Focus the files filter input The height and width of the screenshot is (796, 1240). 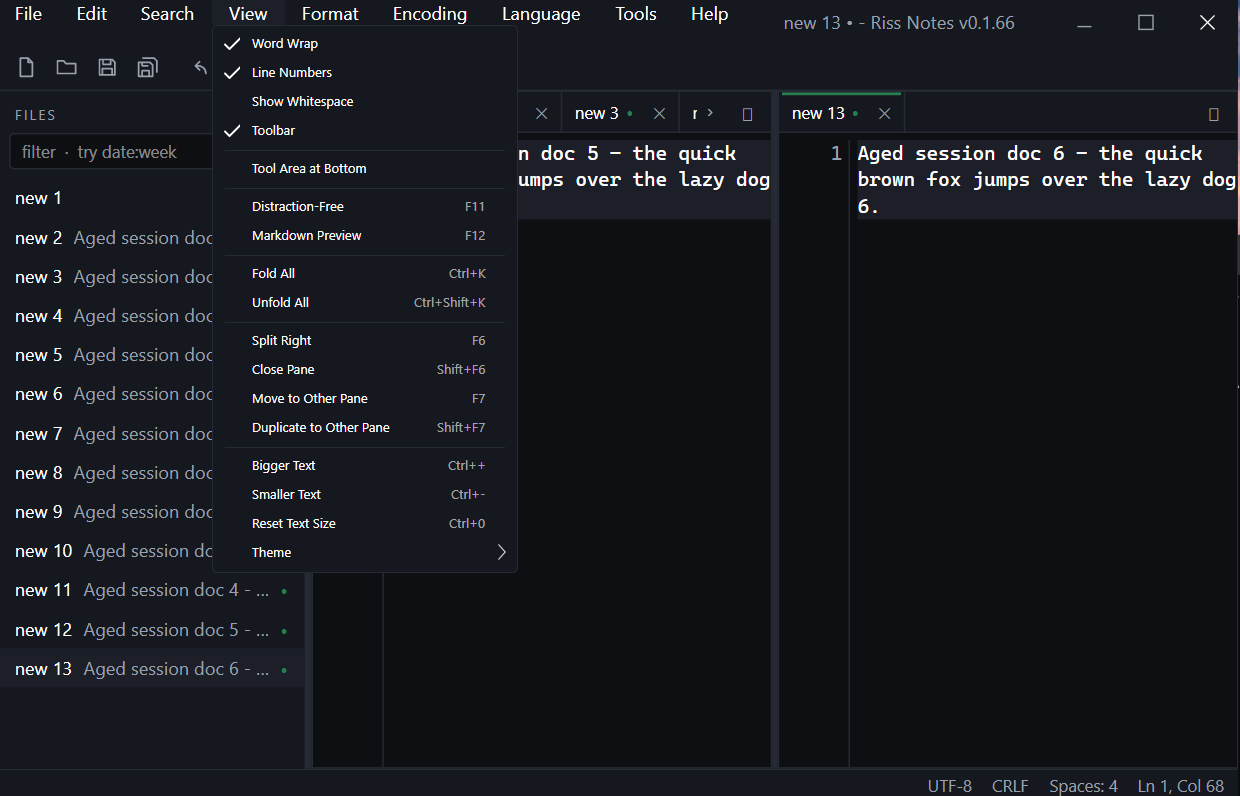tap(110, 152)
